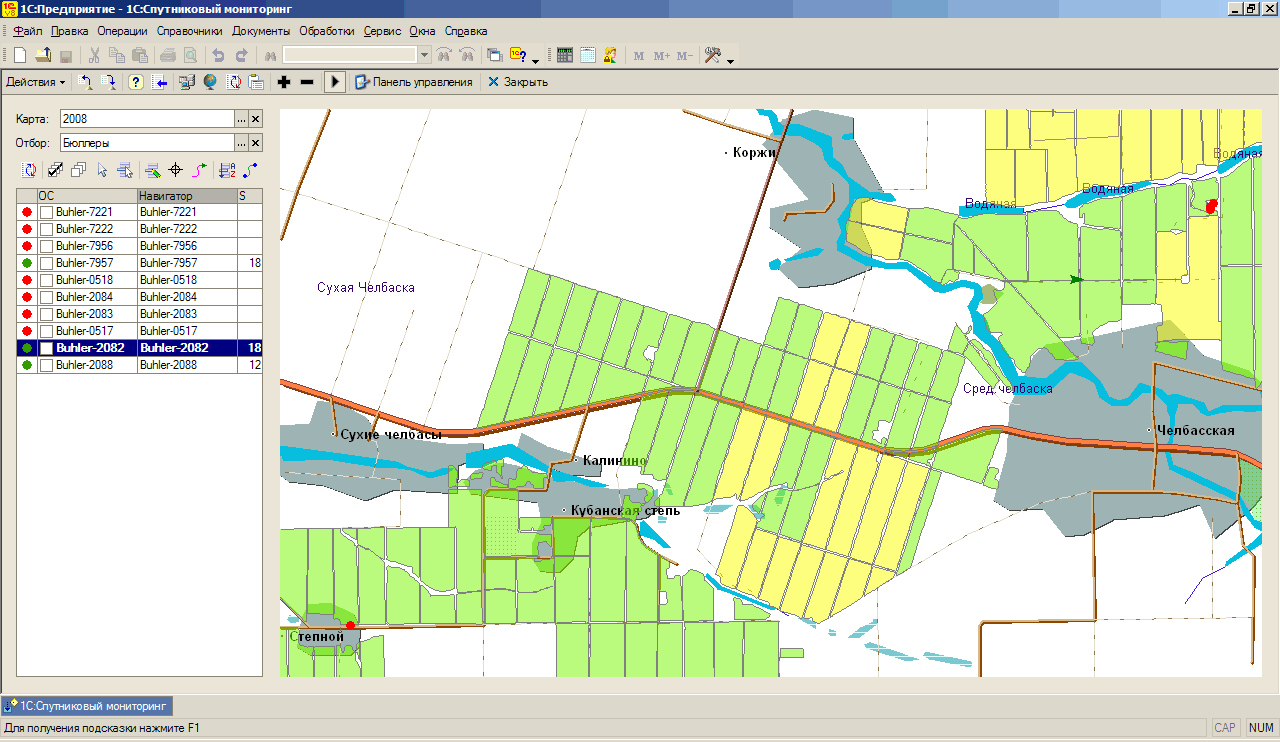Click the globe map icon
The width and height of the screenshot is (1280, 742).
click(210, 82)
